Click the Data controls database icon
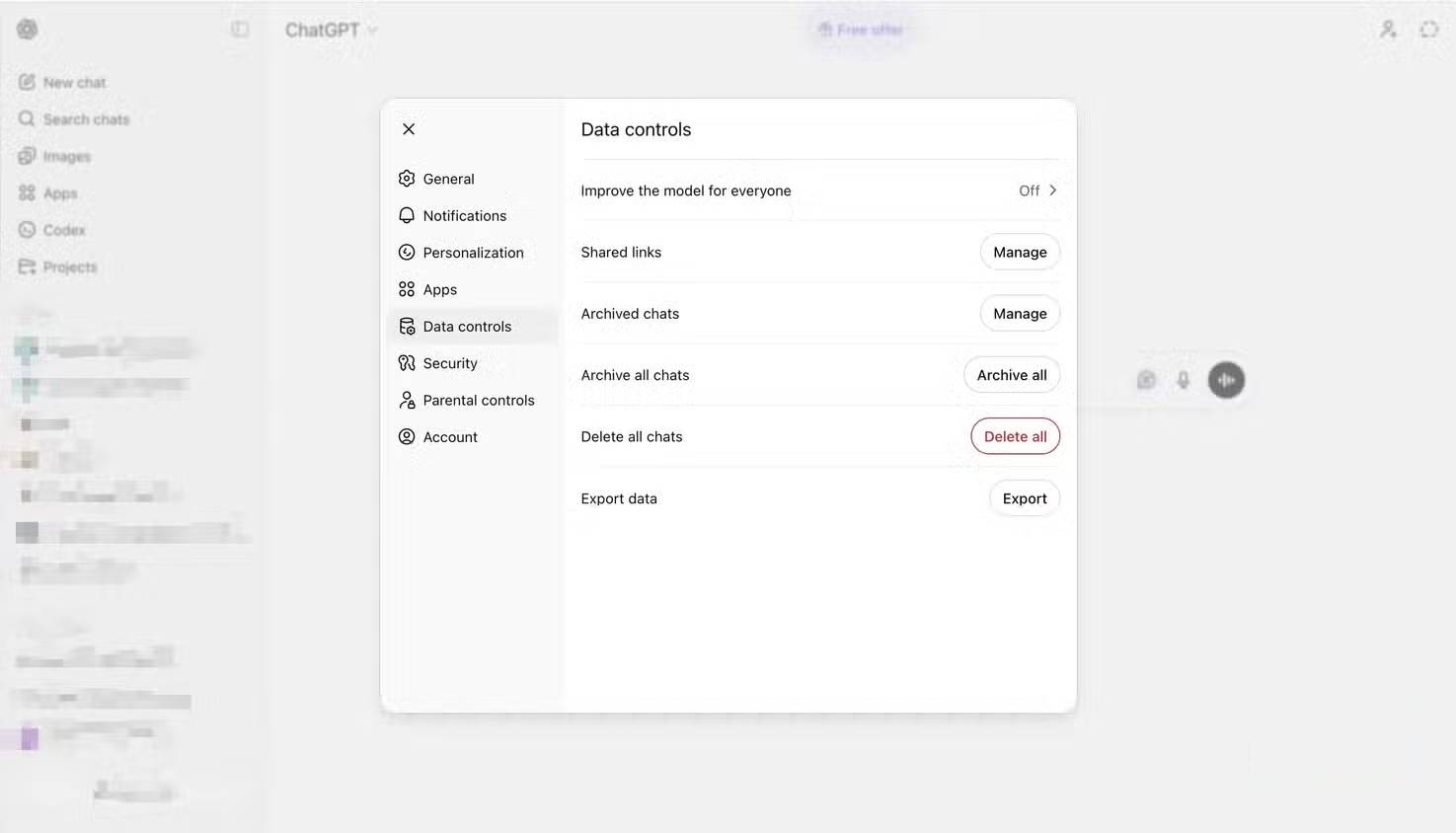 pyautogui.click(x=407, y=327)
